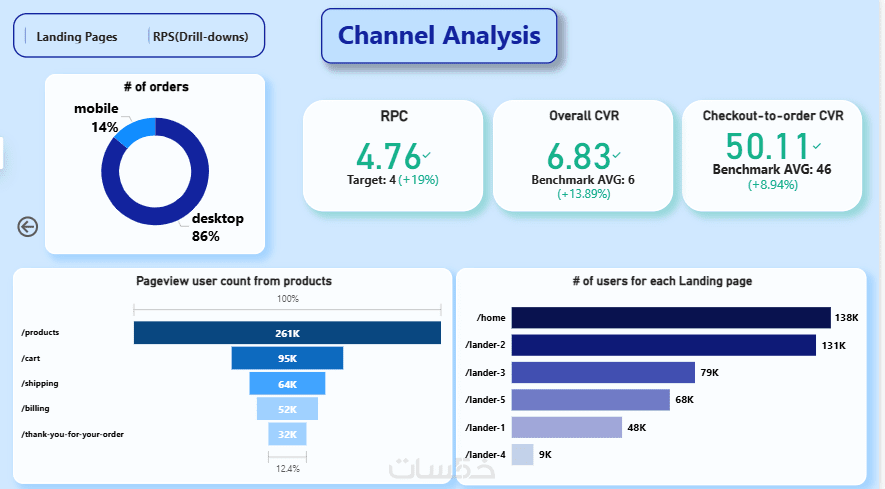This screenshot has width=885, height=489.
Task: Click the /lander-4 axis label
Action: click(485, 455)
